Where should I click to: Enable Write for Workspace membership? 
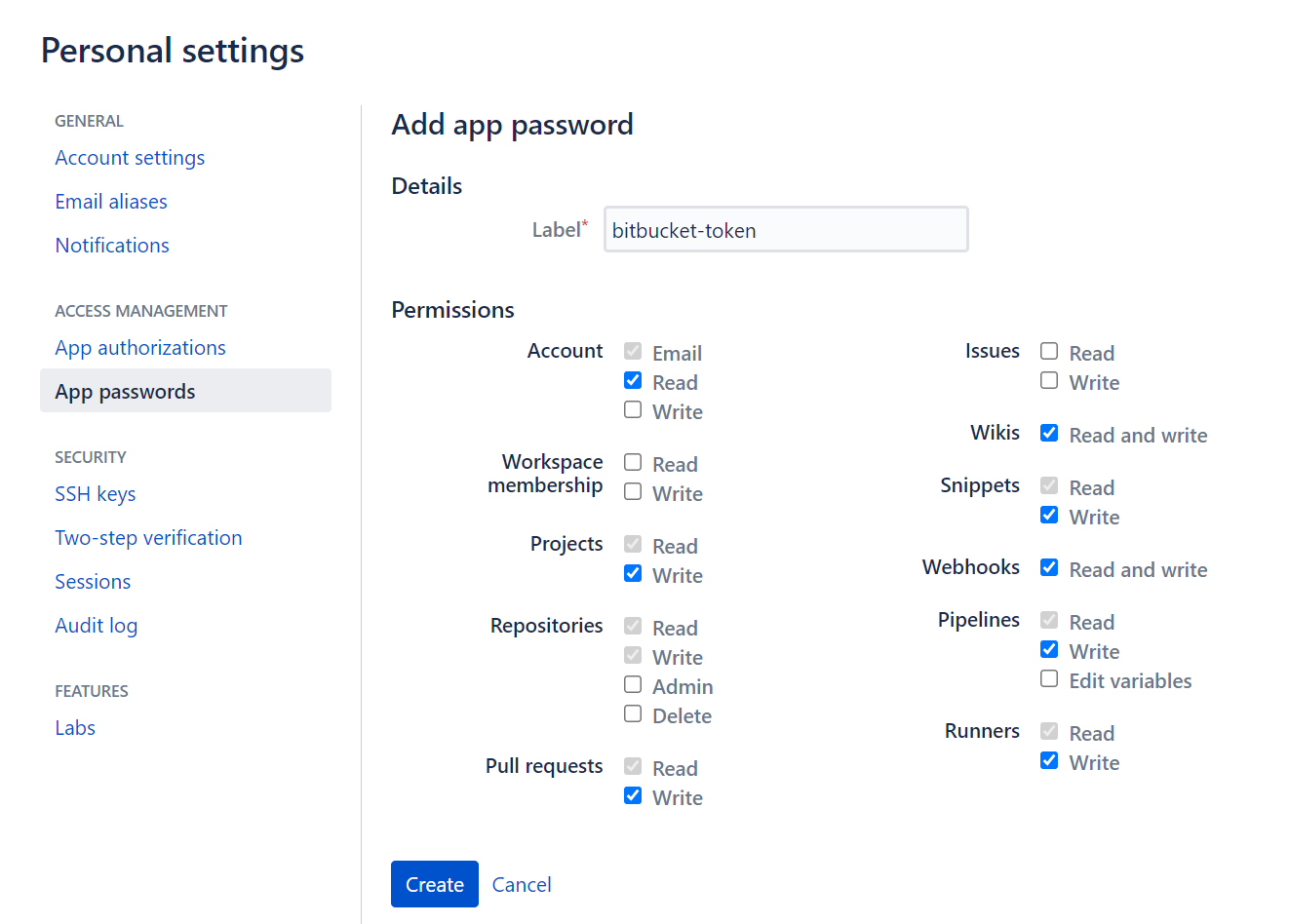coord(633,492)
